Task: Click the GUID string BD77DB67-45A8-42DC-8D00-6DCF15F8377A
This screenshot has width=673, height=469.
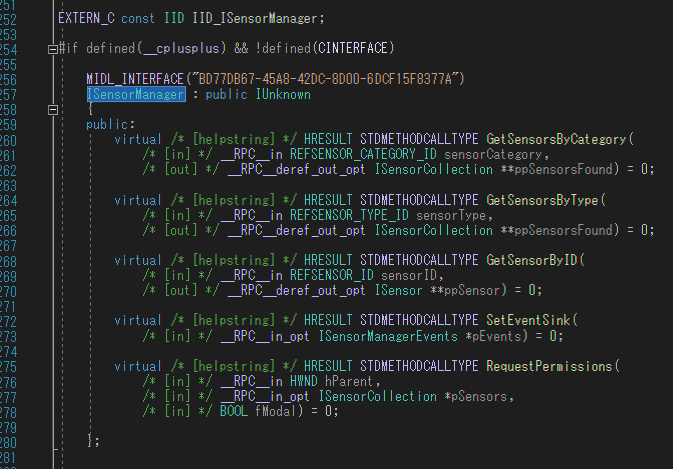Action: click(x=325, y=79)
